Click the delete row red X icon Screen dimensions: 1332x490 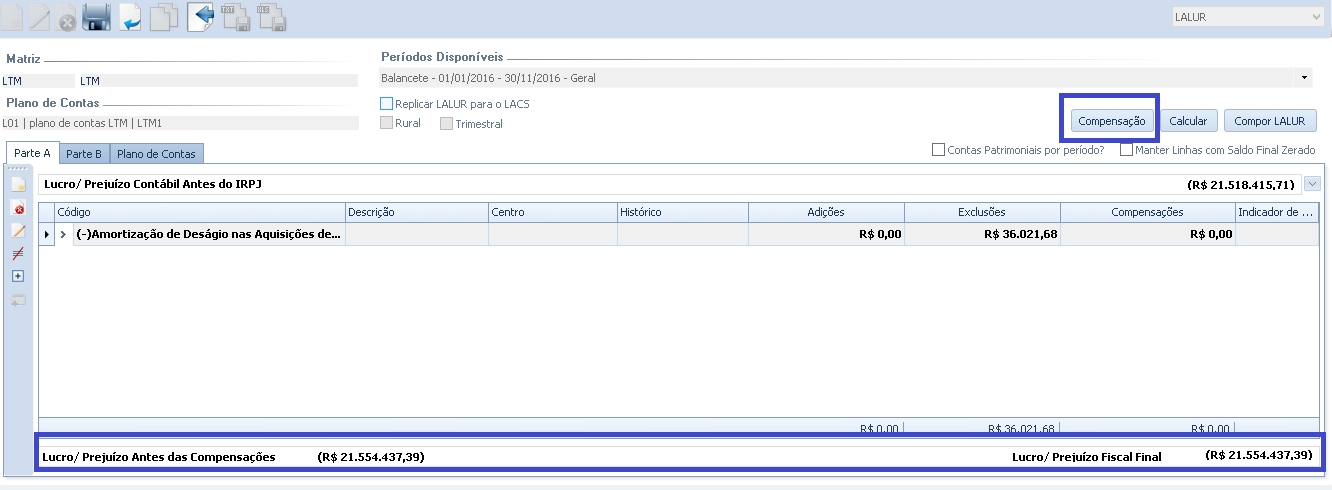[x=18, y=208]
